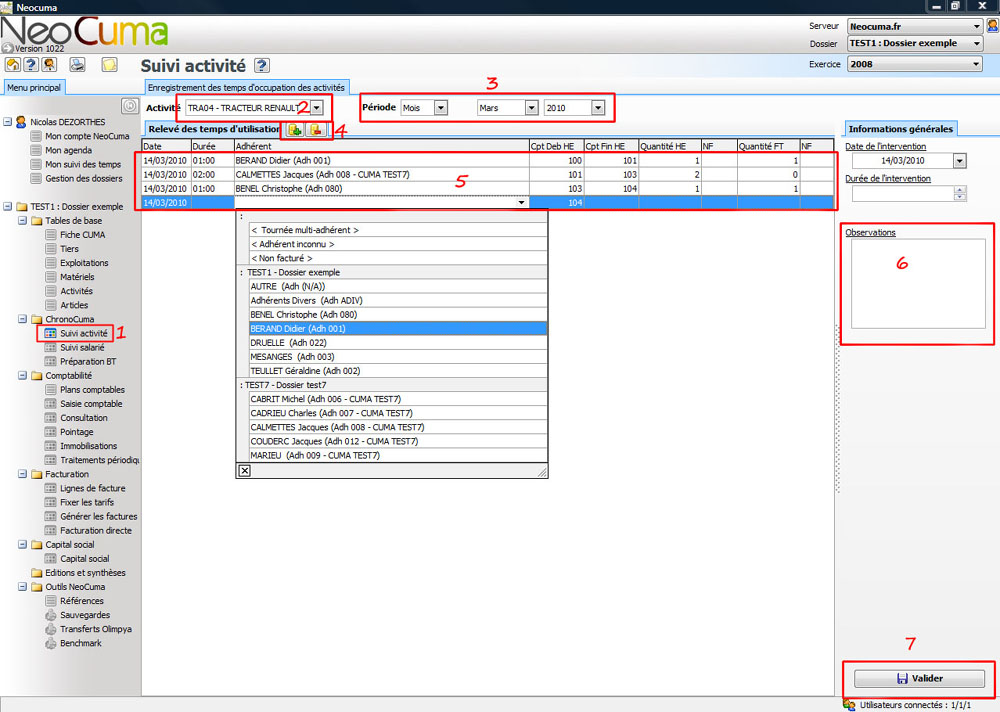Screen dimensions: 1000x712
Task: Switch to the Menu principal tab
Action: pyautogui.click(x=34, y=87)
